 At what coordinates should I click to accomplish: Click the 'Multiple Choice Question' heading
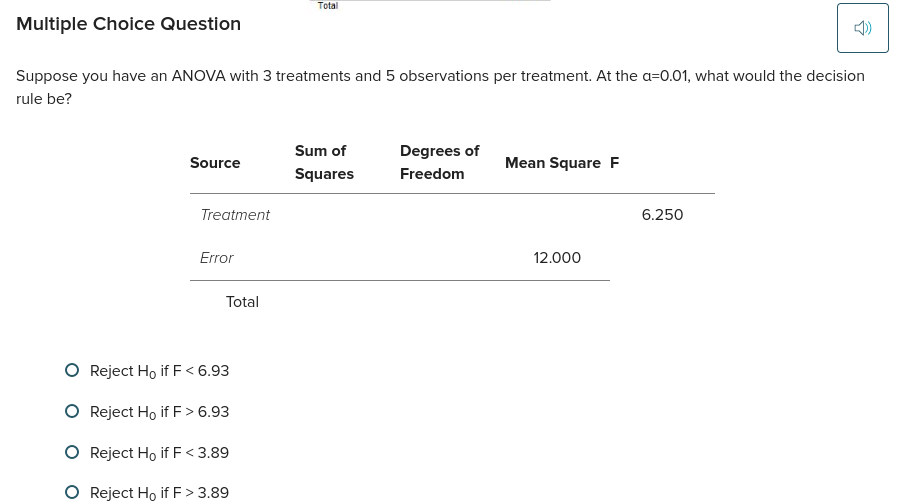click(x=128, y=24)
